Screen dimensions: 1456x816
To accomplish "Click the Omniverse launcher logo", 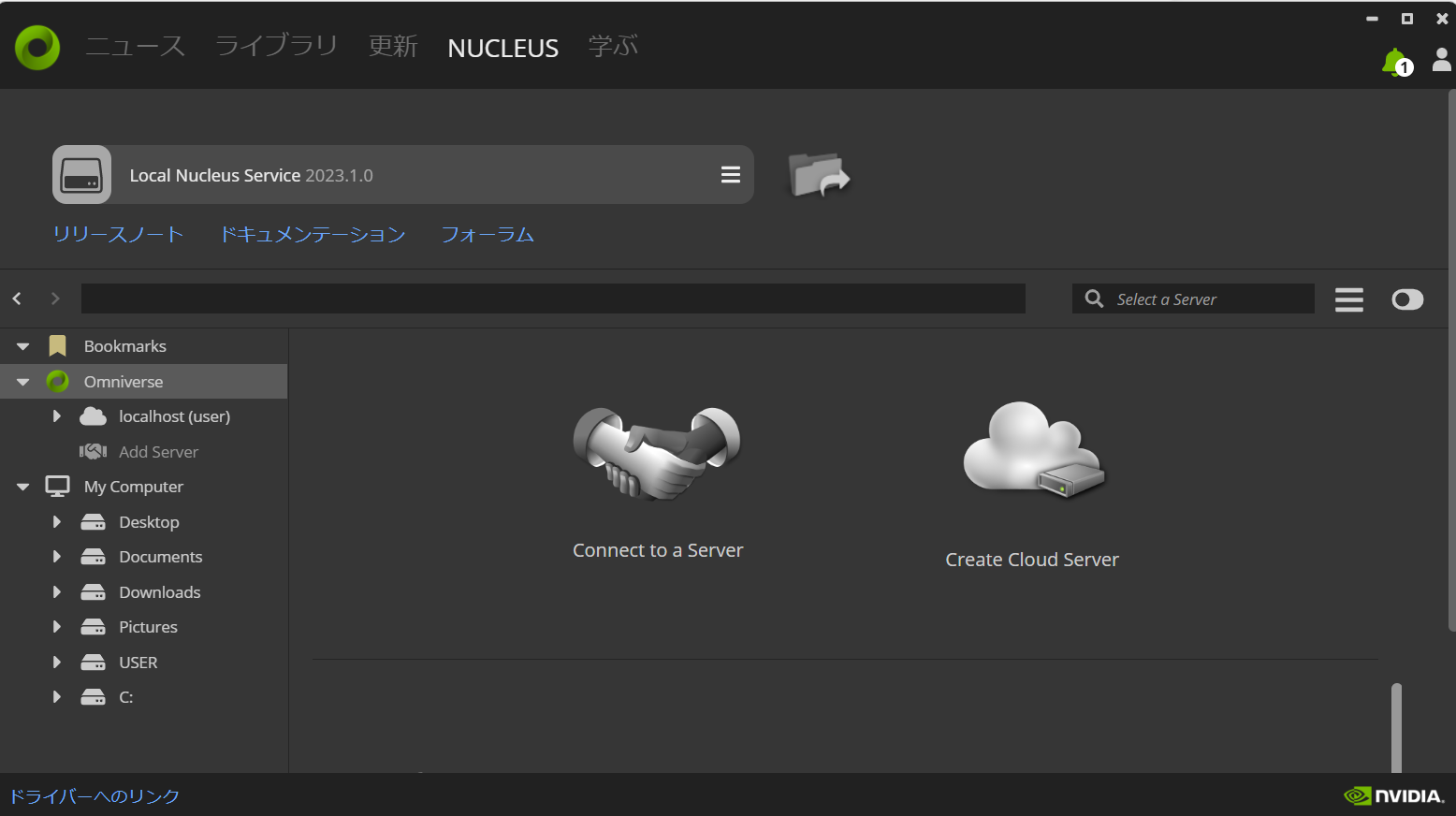I will pos(37,47).
